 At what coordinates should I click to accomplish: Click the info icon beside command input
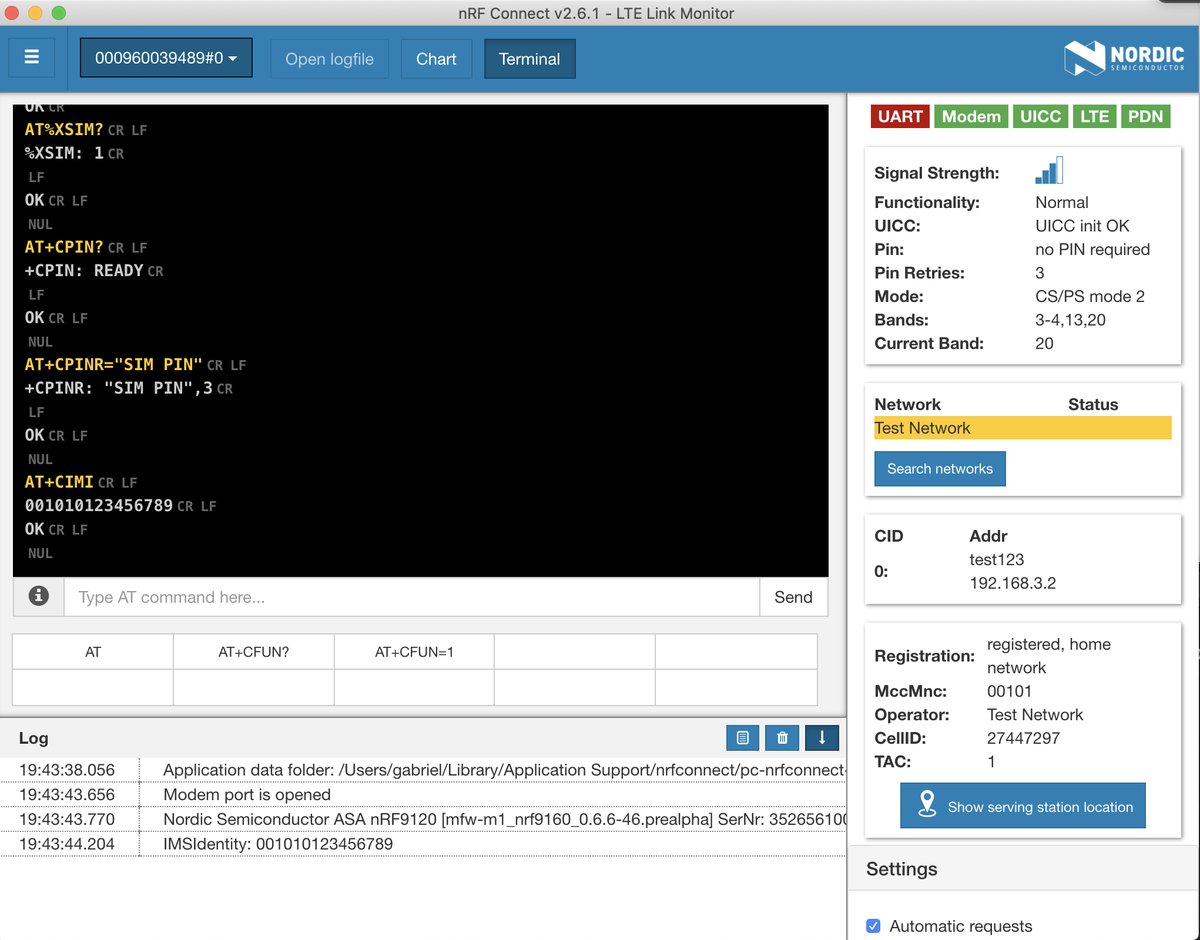tap(39, 596)
